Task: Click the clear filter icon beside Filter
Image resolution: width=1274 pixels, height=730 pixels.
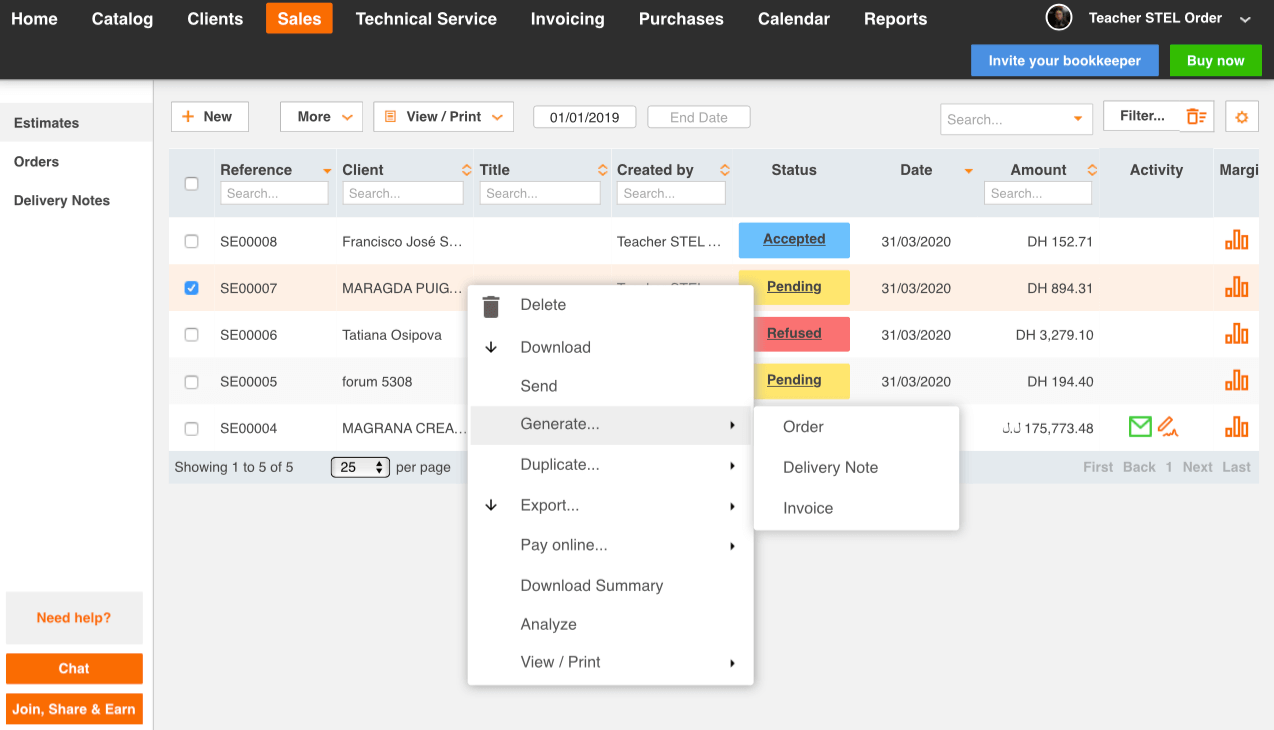Action: (1196, 117)
